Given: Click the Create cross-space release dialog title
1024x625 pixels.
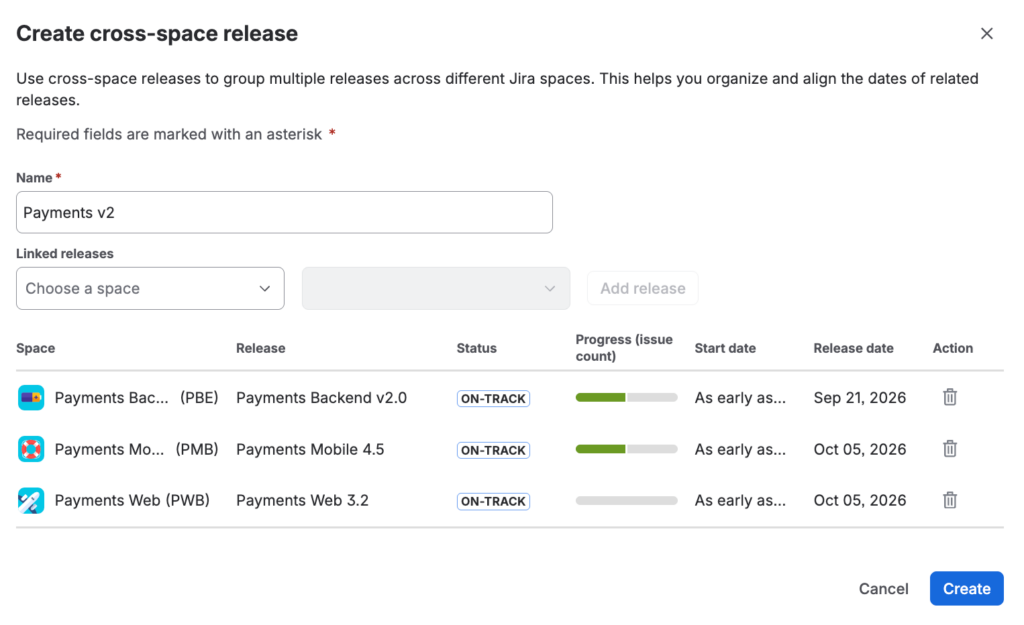Looking at the screenshot, I should tap(157, 33).
